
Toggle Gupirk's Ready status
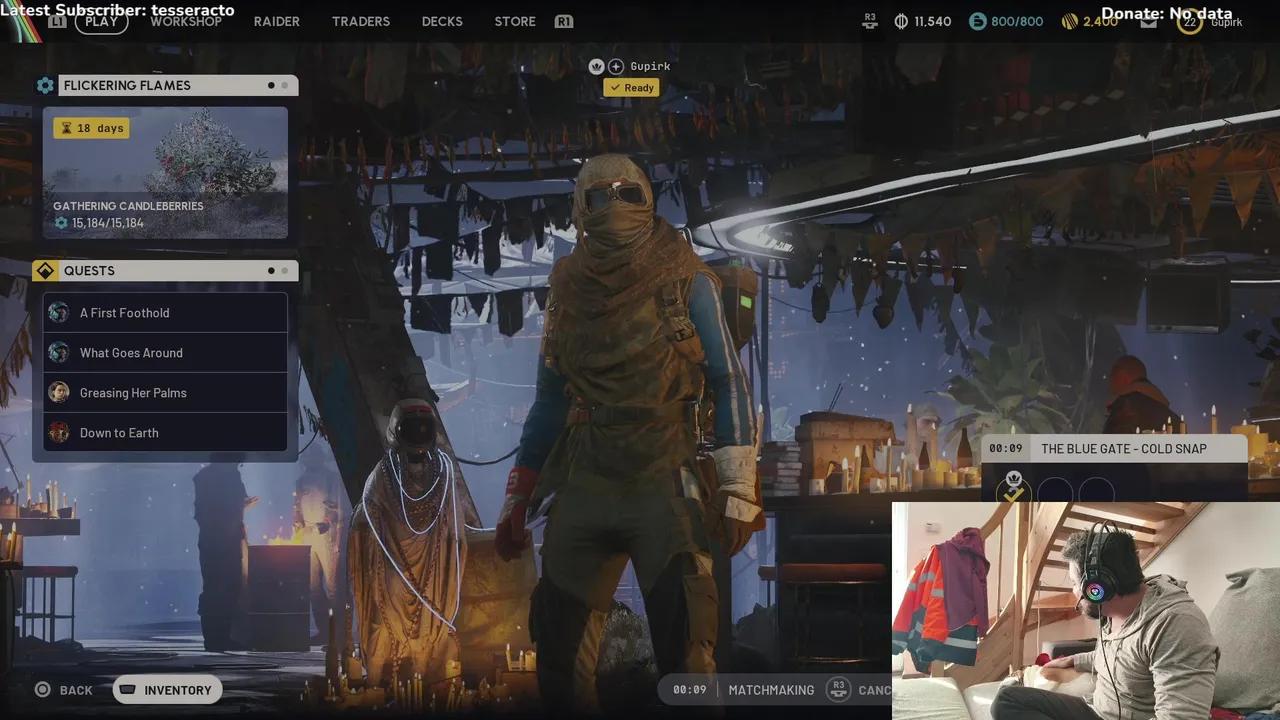point(631,87)
